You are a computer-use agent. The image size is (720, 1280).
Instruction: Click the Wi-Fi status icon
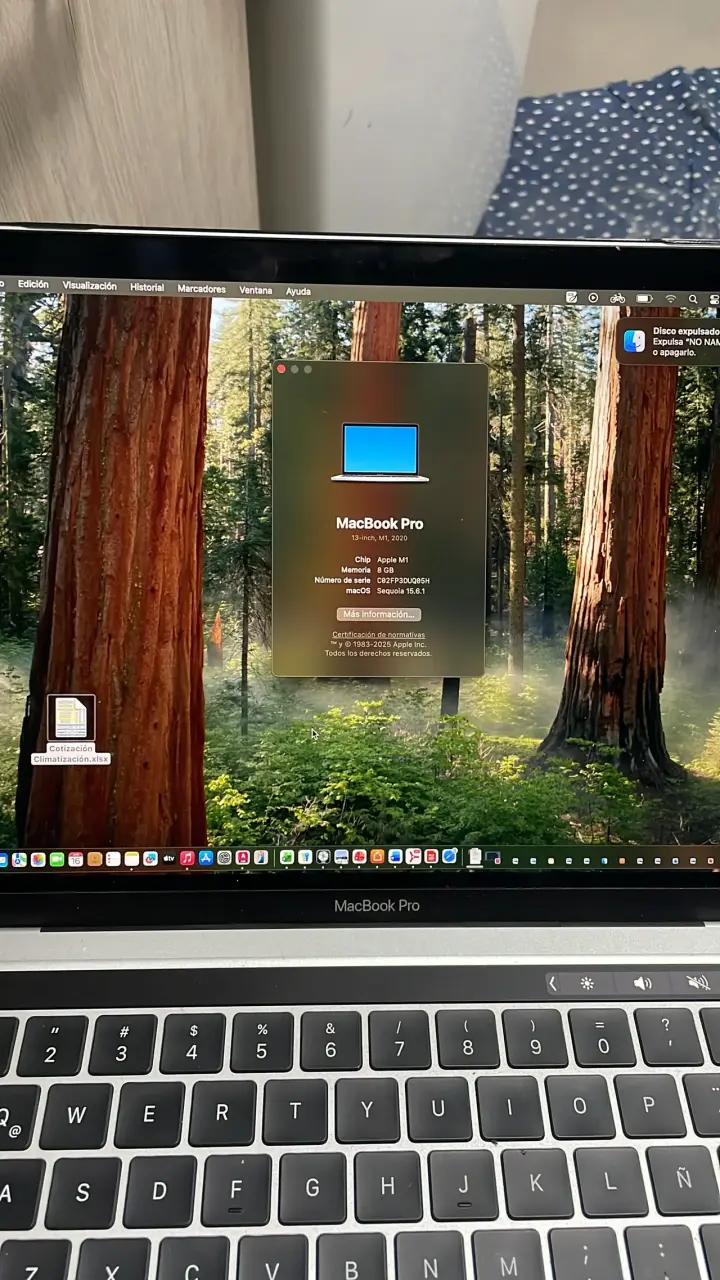[670, 299]
